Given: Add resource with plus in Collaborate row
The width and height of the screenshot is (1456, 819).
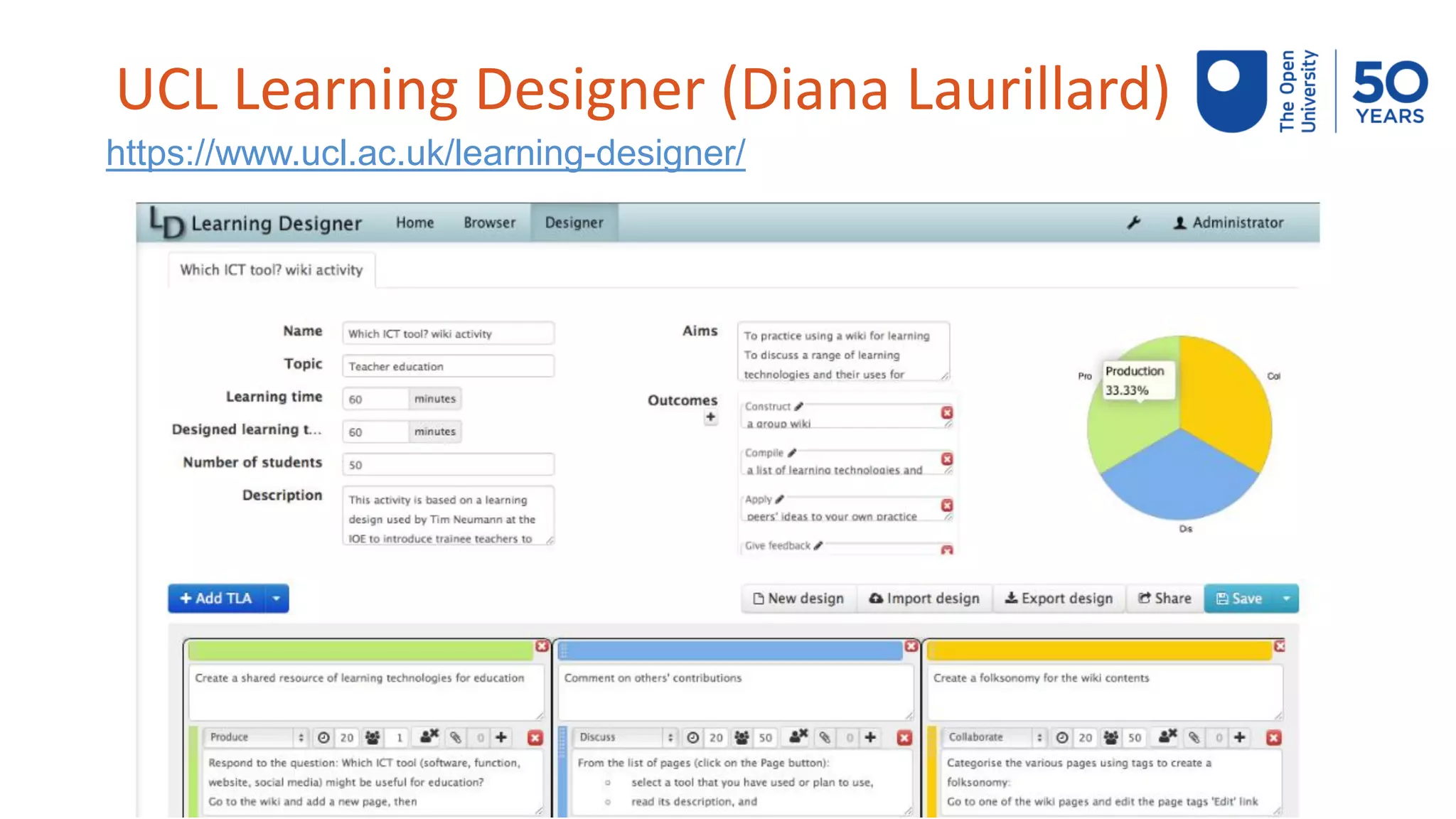Looking at the screenshot, I should pos(1240,737).
